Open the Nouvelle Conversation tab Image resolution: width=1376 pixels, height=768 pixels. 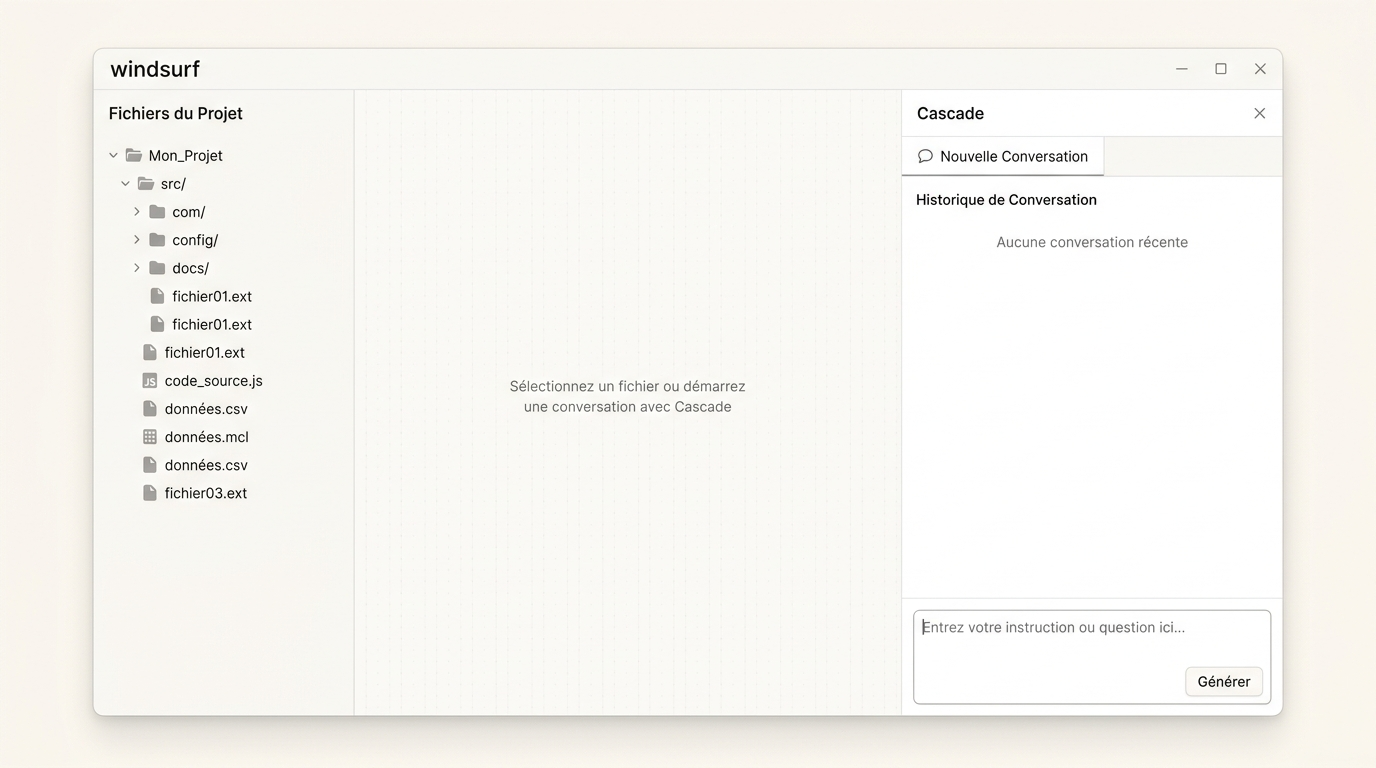1003,156
